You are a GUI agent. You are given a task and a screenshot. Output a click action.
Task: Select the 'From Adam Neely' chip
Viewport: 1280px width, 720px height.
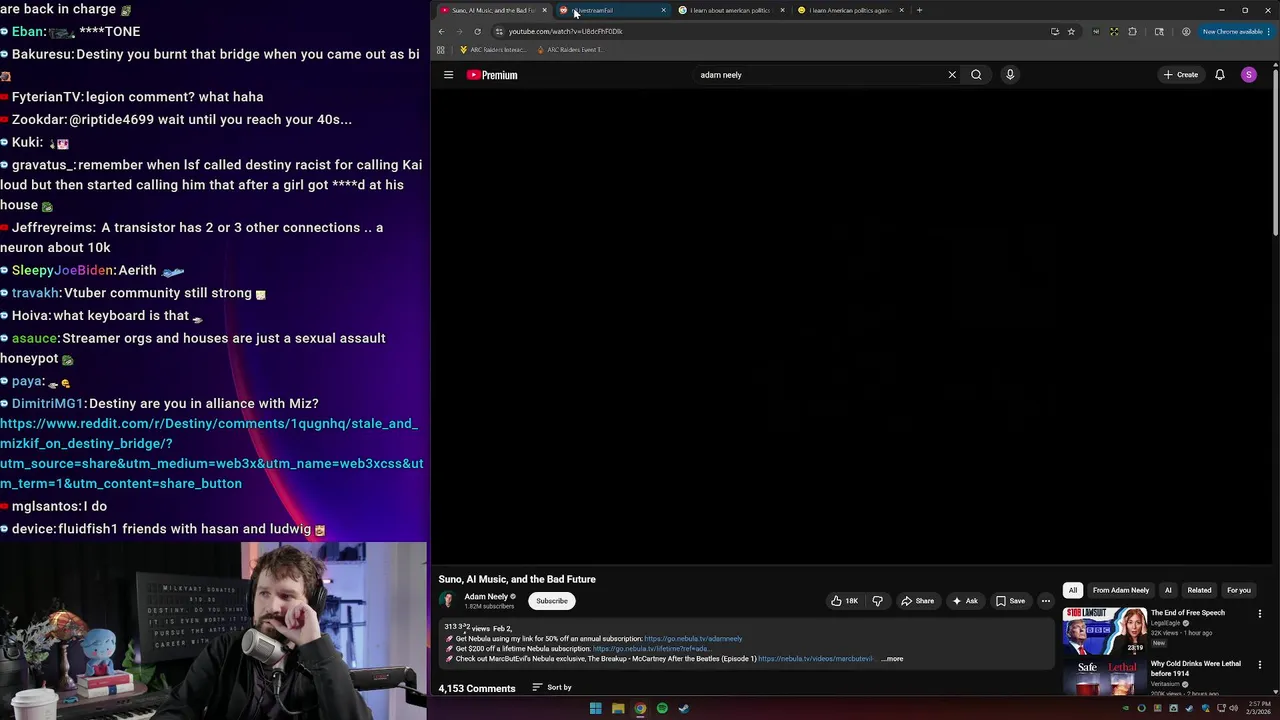coord(1121,590)
